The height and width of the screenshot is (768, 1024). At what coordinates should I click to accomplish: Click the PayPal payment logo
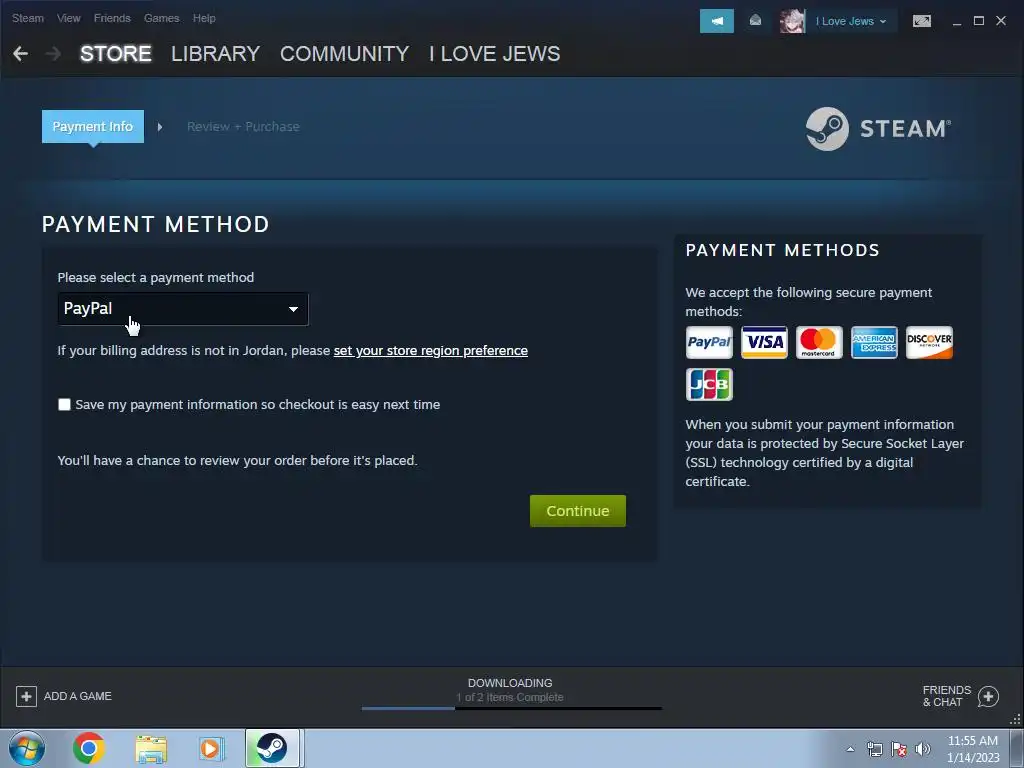click(709, 342)
